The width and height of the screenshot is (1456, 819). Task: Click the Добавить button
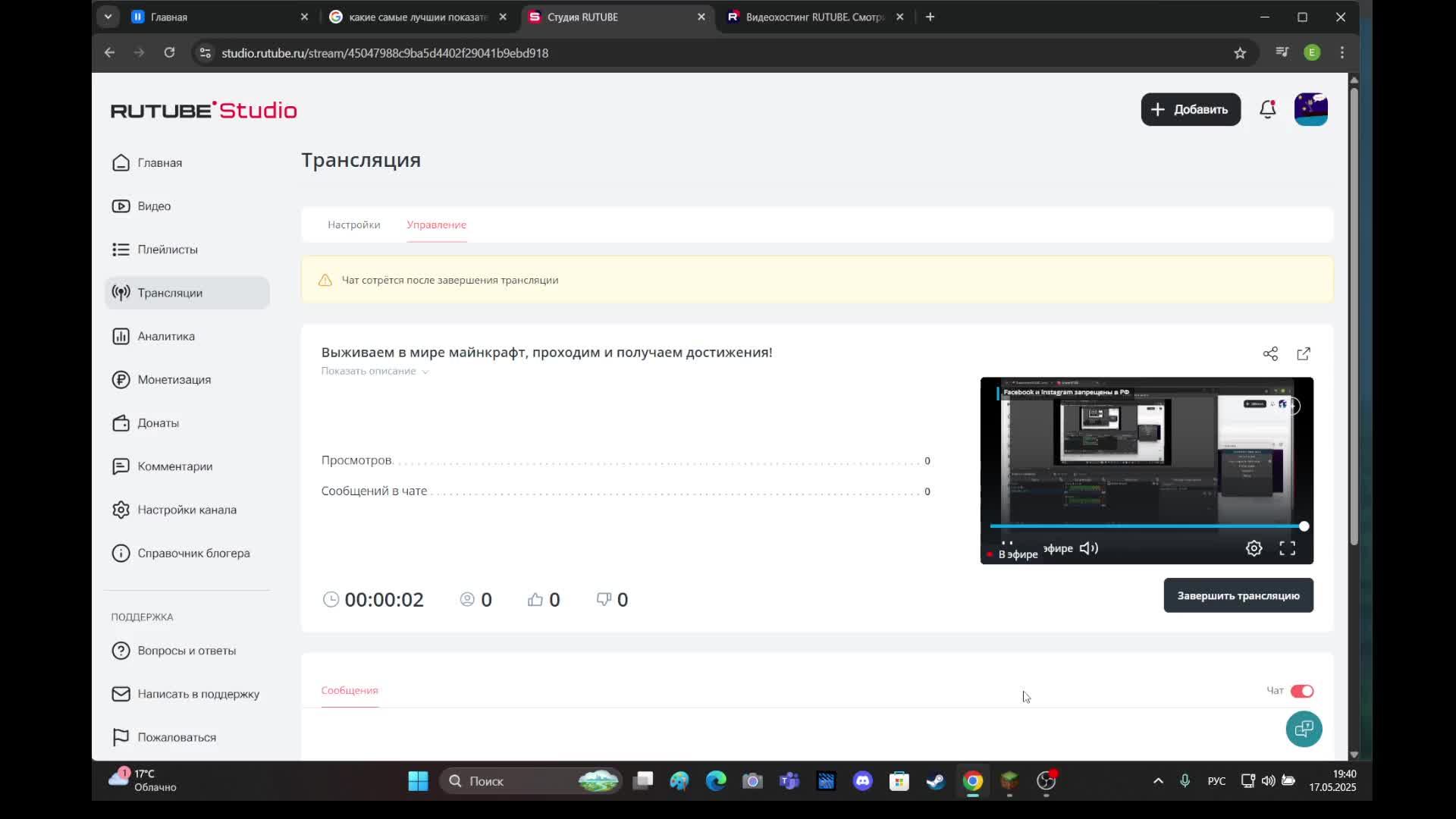click(1190, 109)
